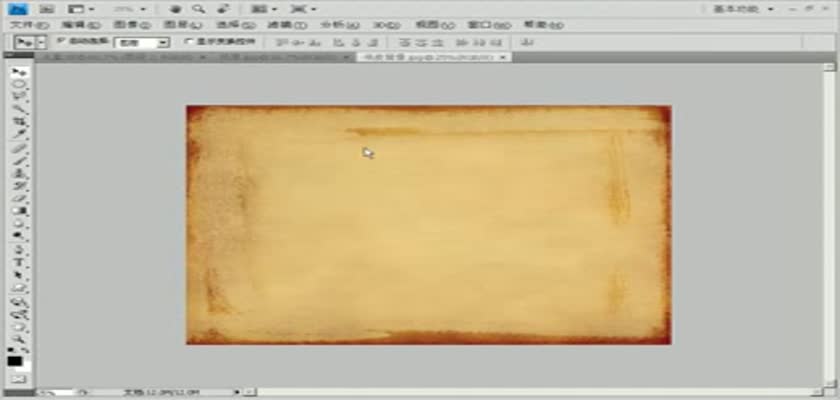This screenshot has width=840, height=400.
Task: Click the foreground color swatch
Action: (x=14, y=360)
